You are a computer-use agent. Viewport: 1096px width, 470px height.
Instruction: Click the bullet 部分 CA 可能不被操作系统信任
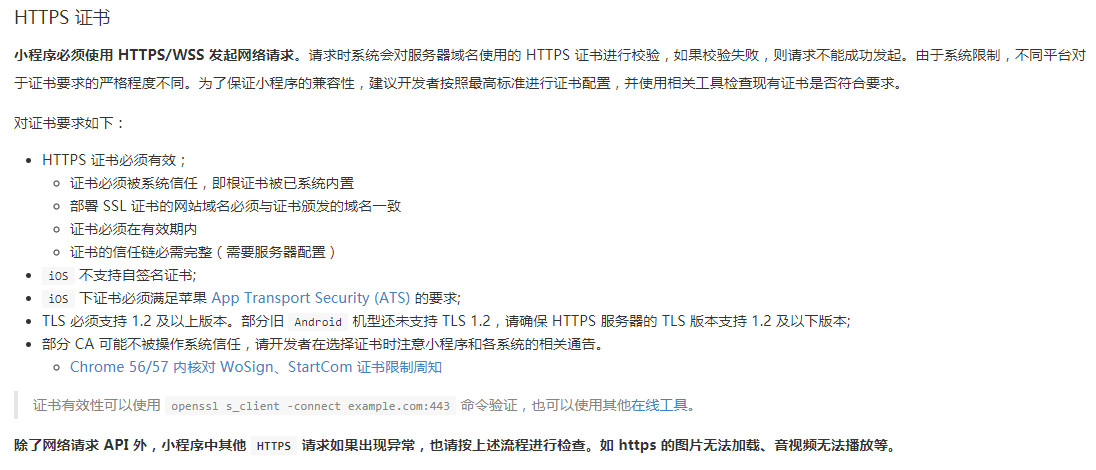tap(323, 343)
